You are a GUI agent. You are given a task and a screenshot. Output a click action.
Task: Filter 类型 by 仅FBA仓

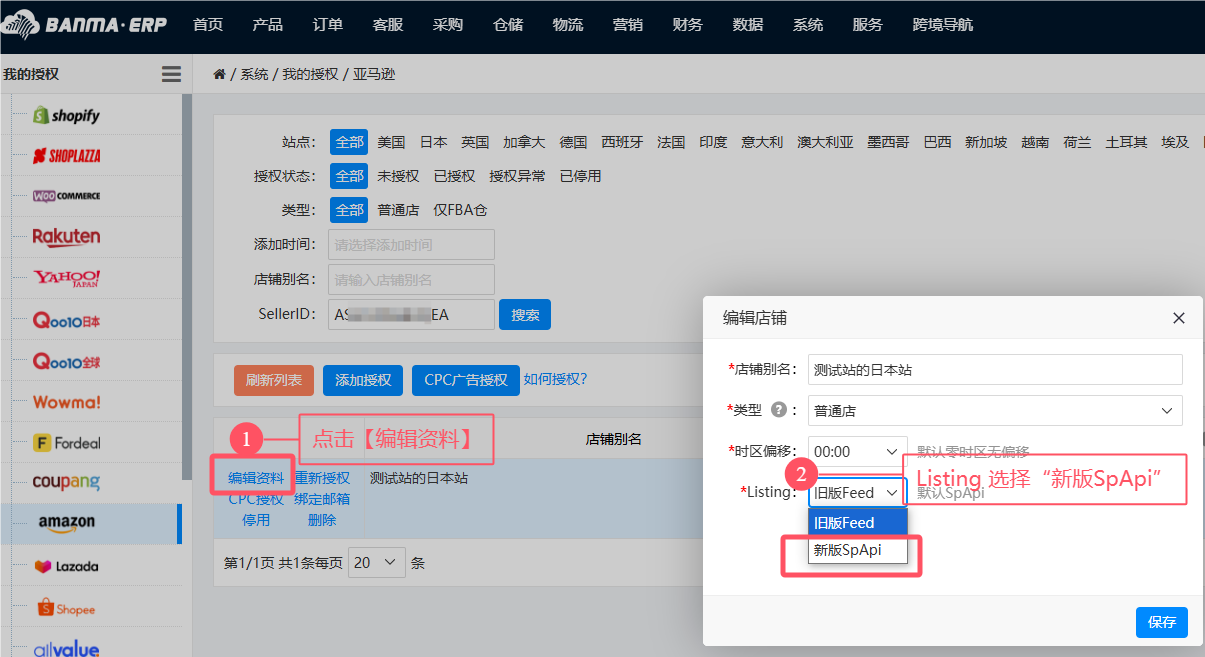[460, 210]
